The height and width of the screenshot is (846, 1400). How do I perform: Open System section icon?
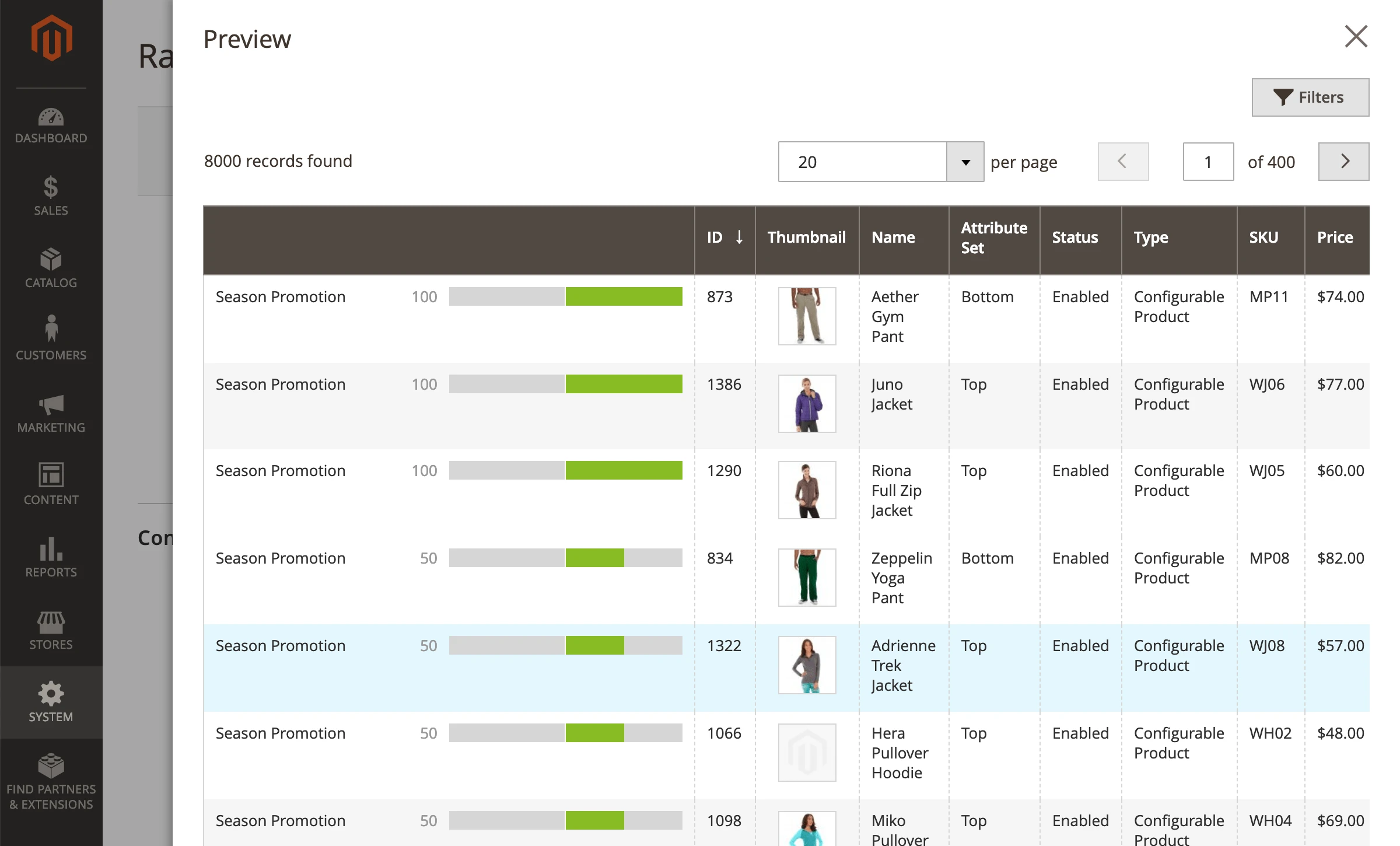click(x=50, y=698)
